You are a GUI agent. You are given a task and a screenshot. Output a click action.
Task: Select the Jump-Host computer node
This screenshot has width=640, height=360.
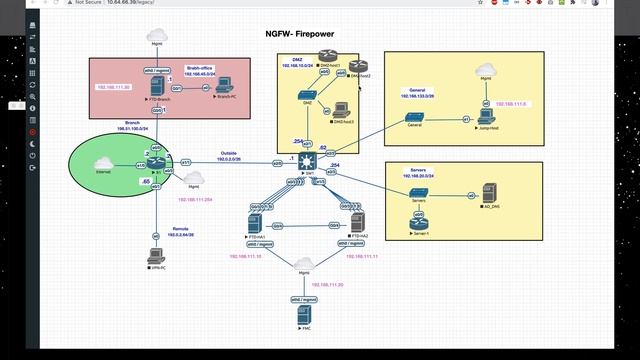click(x=487, y=117)
